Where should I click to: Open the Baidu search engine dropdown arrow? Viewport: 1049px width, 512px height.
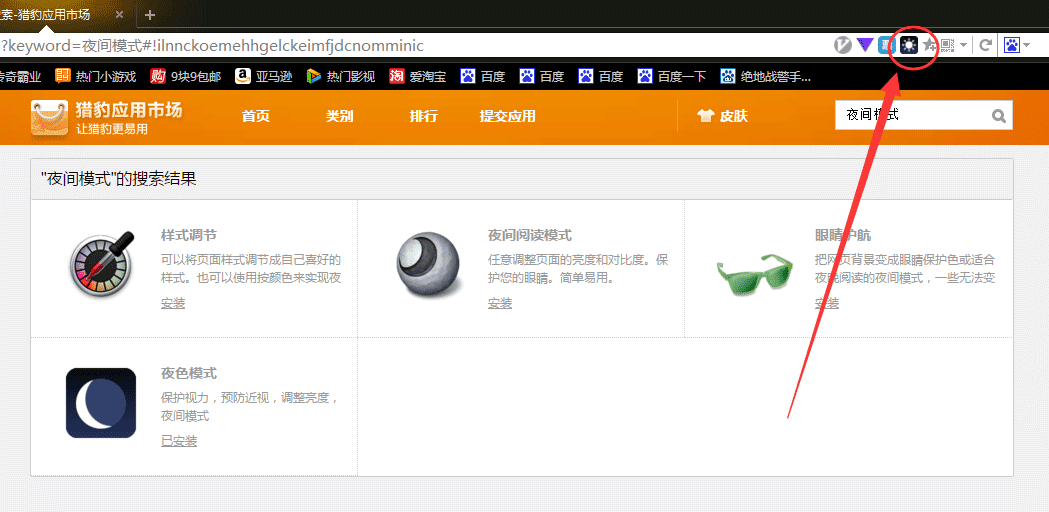(1026, 46)
